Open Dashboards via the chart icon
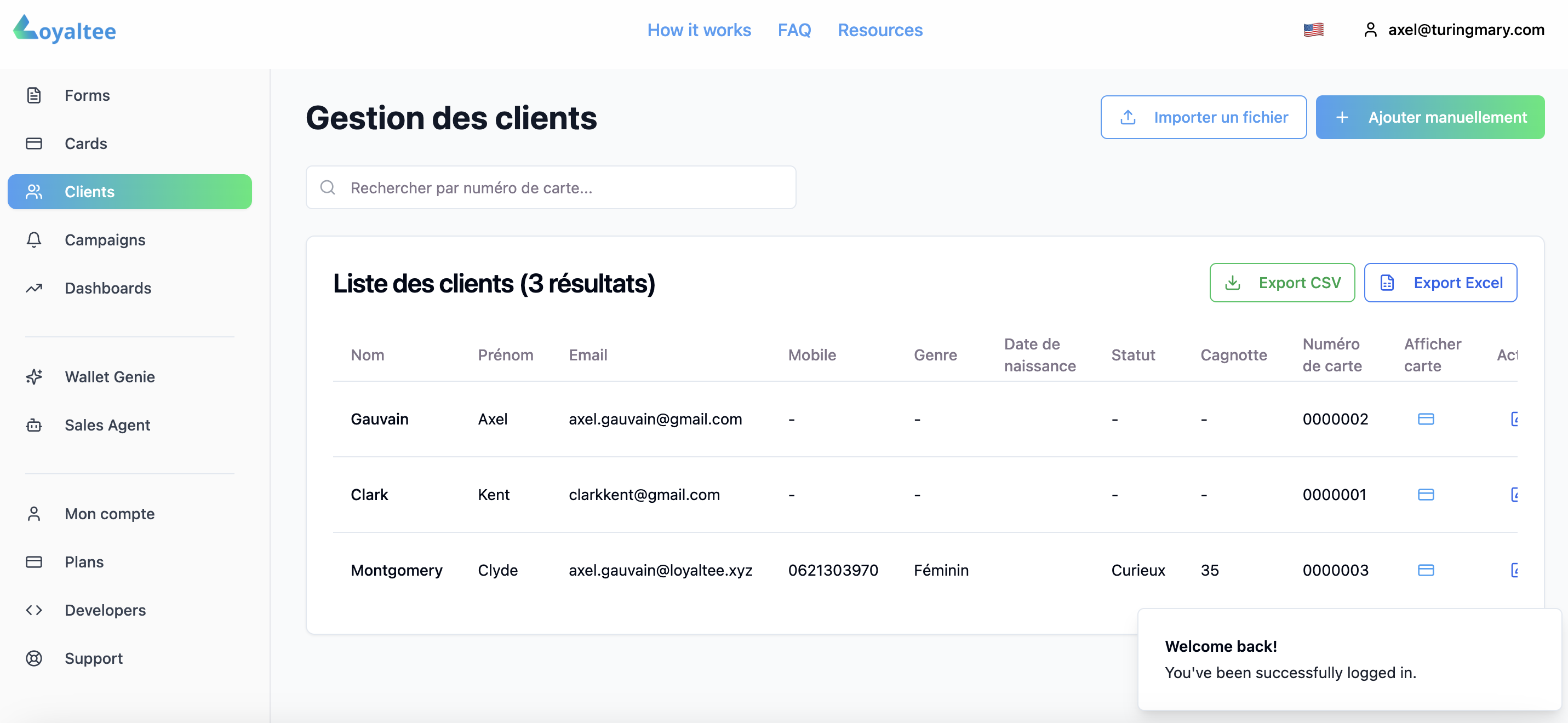Image resolution: width=1568 pixels, height=723 pixels. [33, 288]
